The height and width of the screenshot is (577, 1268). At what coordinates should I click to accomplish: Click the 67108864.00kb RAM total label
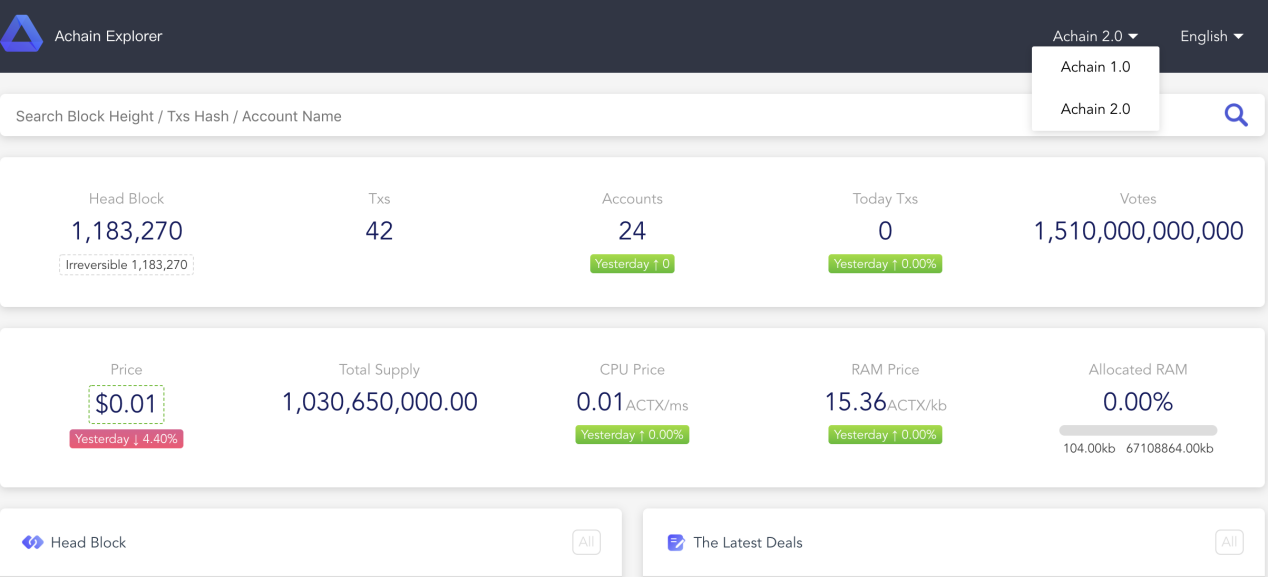tap(1170, 449)
